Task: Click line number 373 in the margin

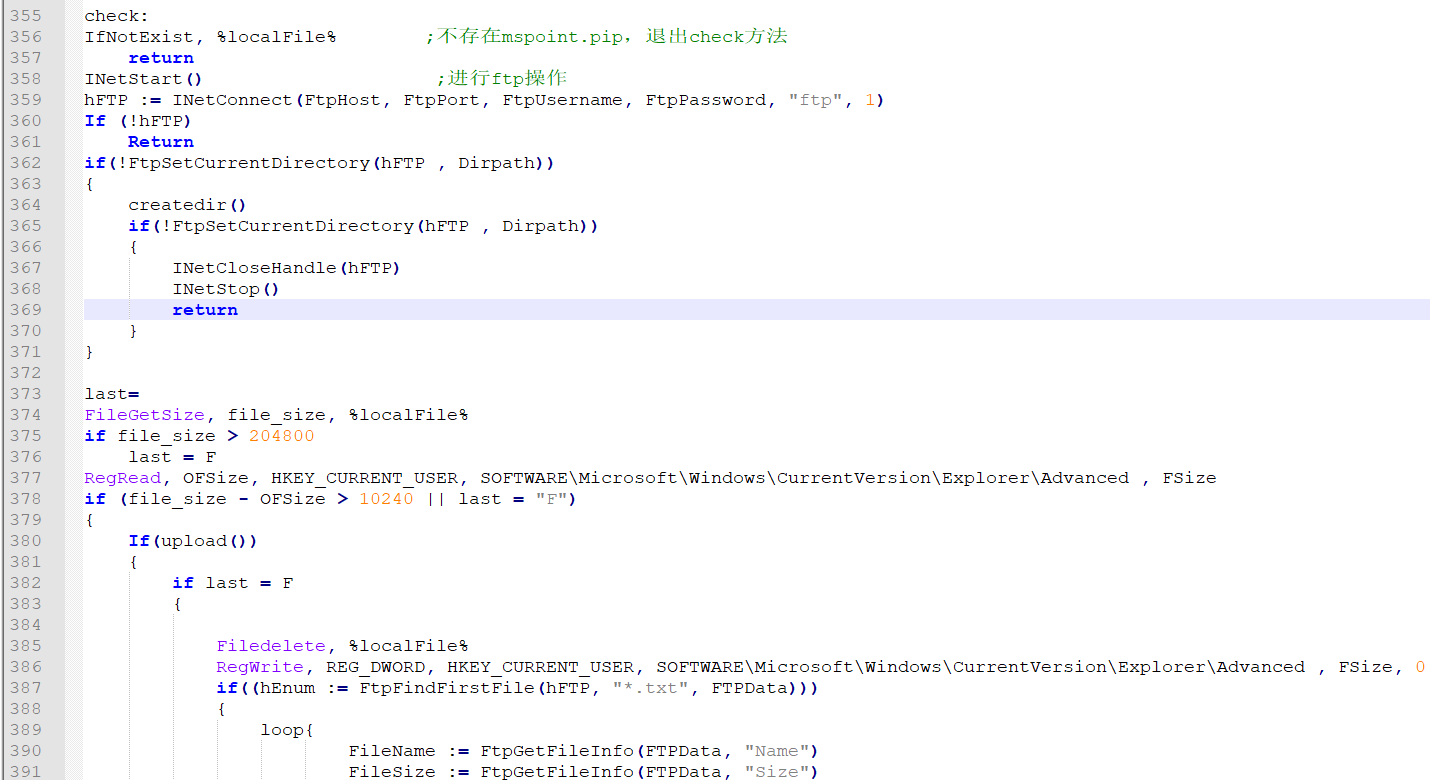Action: [x=26, y=394]
